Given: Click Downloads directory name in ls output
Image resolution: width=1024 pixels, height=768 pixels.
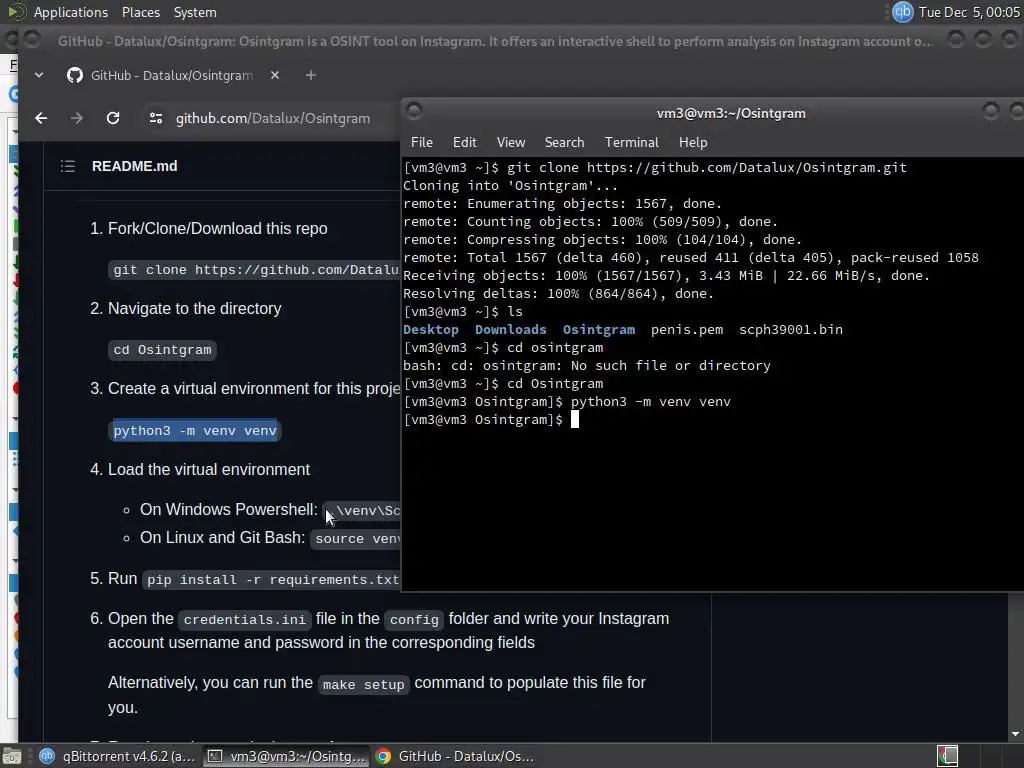Looking at the screenshot, I should click(x=510, y=330).
